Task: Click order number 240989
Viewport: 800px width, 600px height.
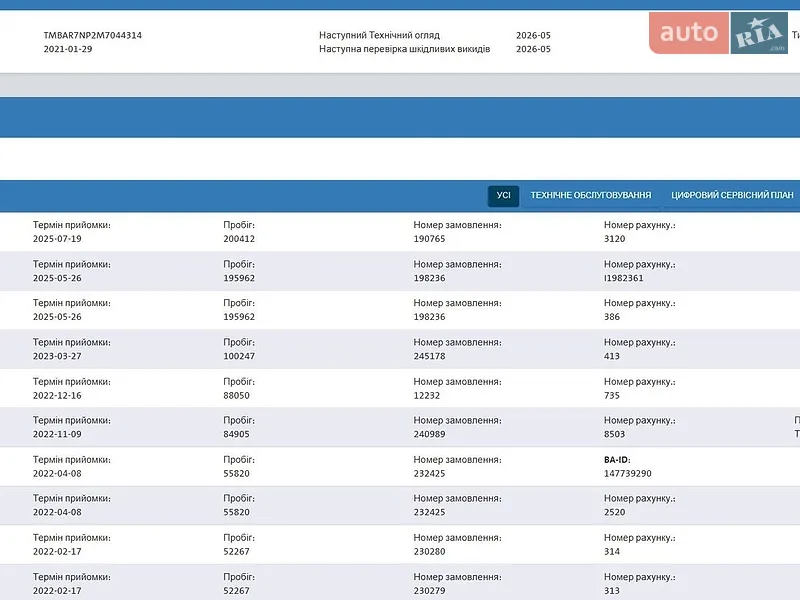Action: pos(430,434)
